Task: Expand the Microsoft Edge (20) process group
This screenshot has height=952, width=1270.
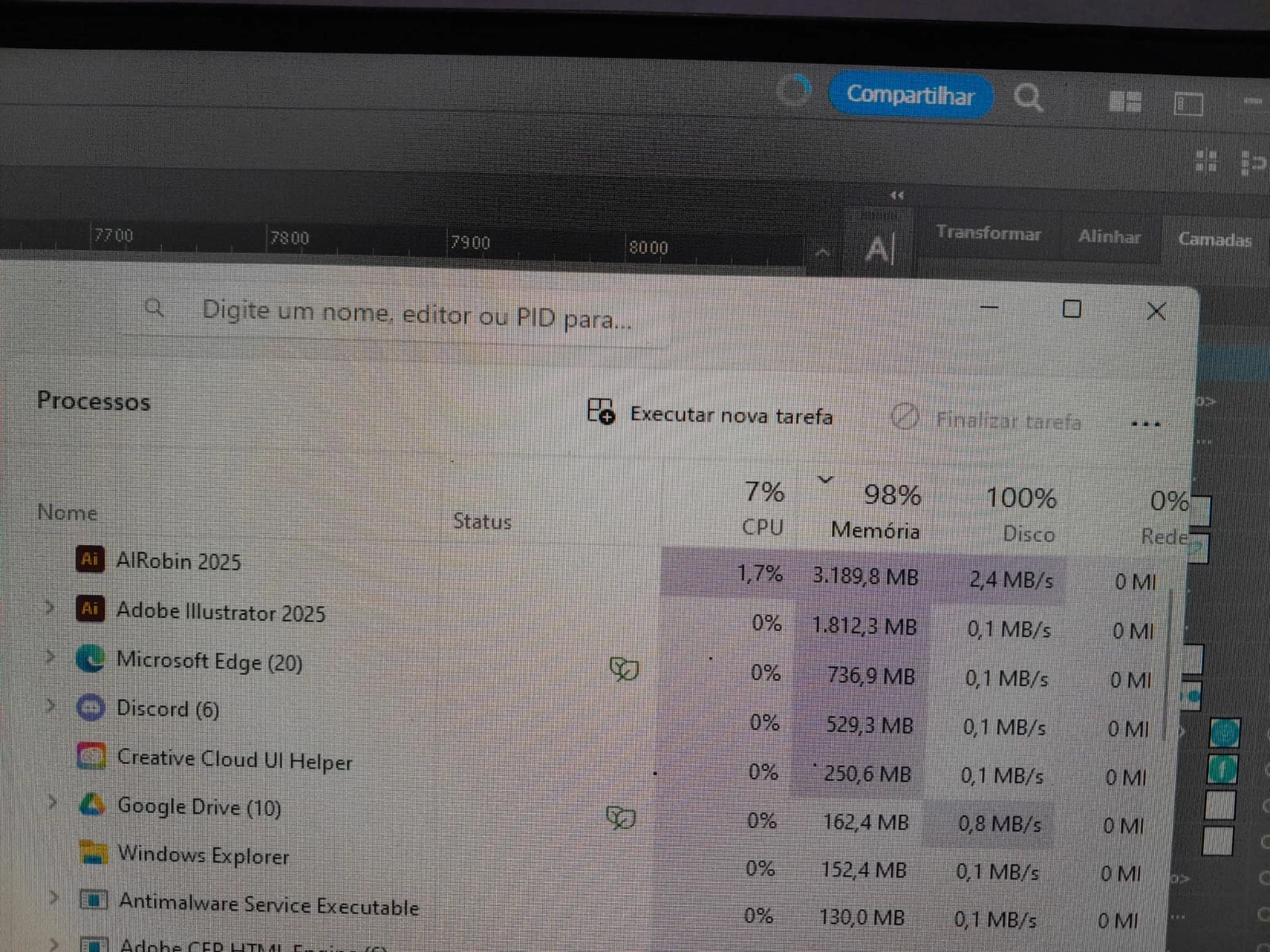Action: (51, 658)
